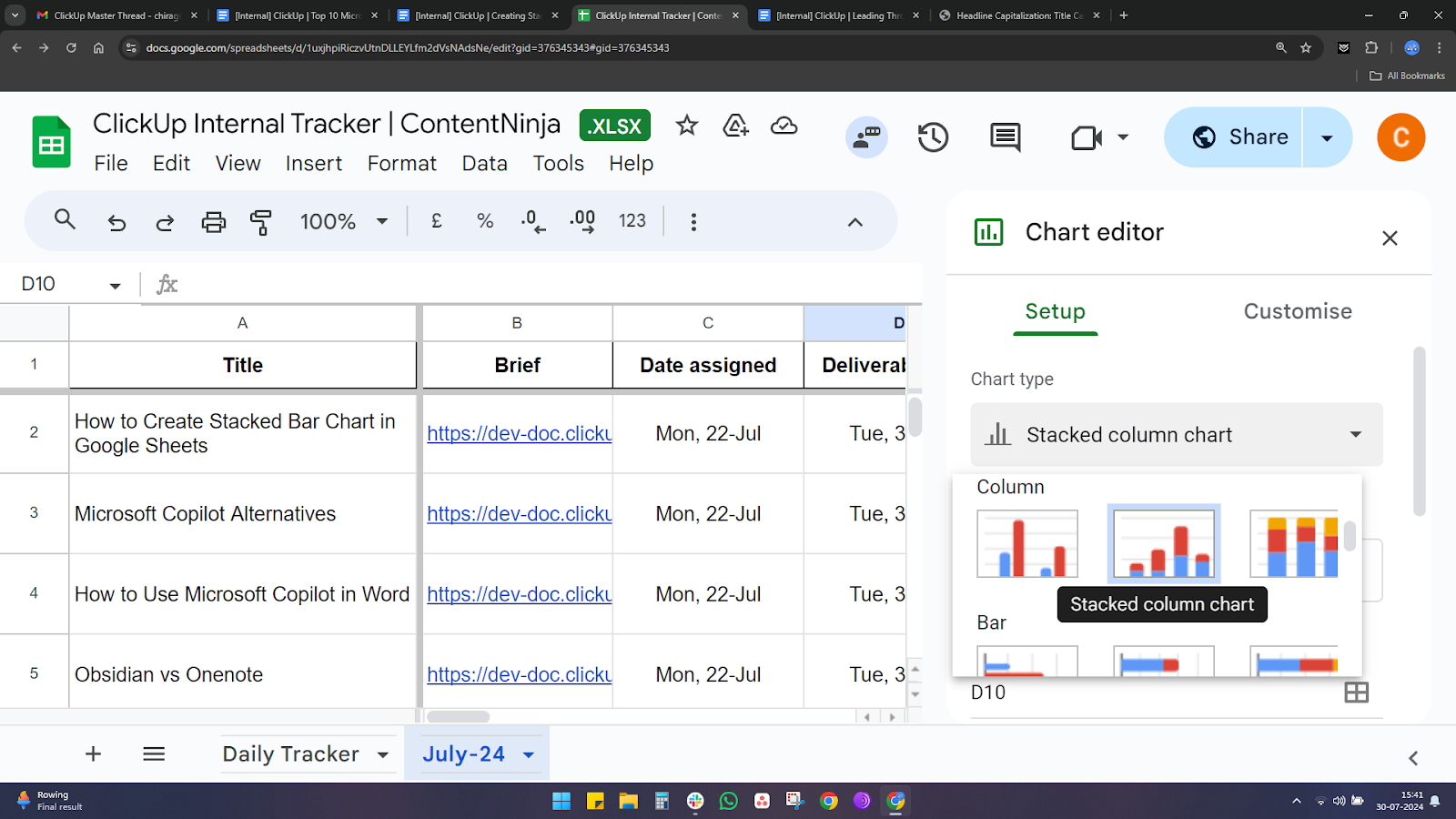Collapse side panel with left chevron
The height and width of the screenshot is (819, 1456).
click(x=1413, y=758)
